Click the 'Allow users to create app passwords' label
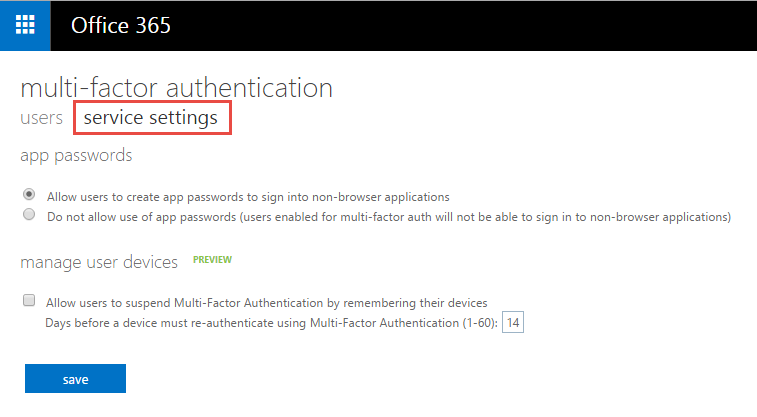Viewport: 757px width, 417px height. pos(248,196)
